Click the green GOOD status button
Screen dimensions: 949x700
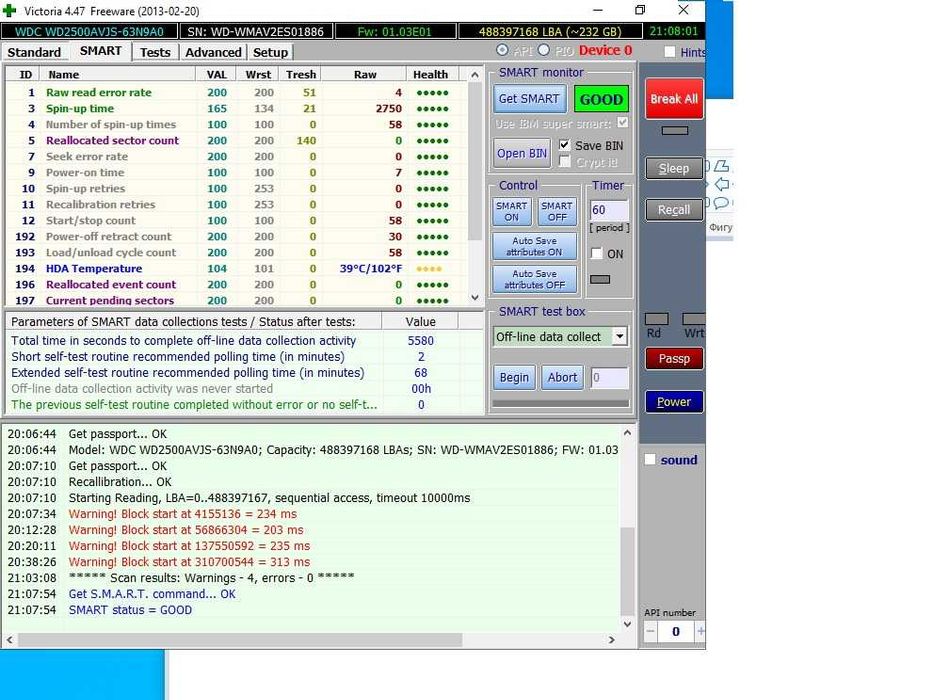pyautogui.click(x=601, y=99)
